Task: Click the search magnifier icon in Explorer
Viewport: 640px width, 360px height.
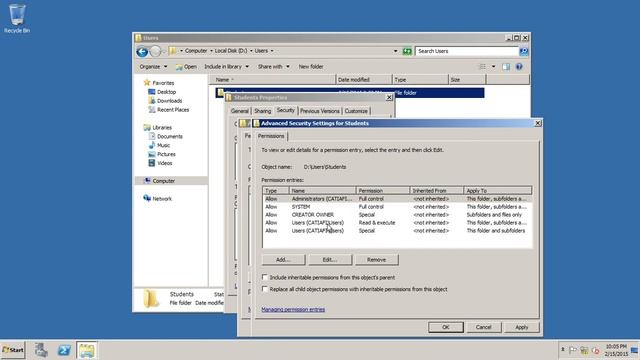Action: pyautogui.click(x=524, y=51)
